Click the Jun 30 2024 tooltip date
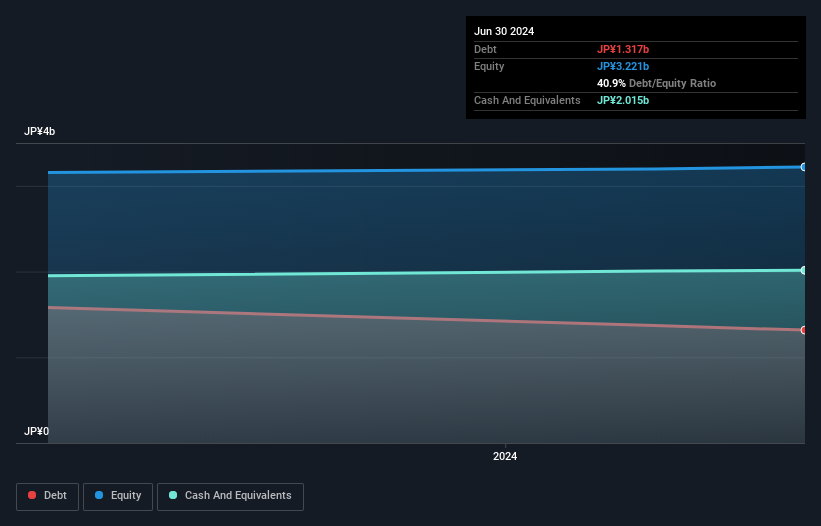 click(x=504, y=31)
